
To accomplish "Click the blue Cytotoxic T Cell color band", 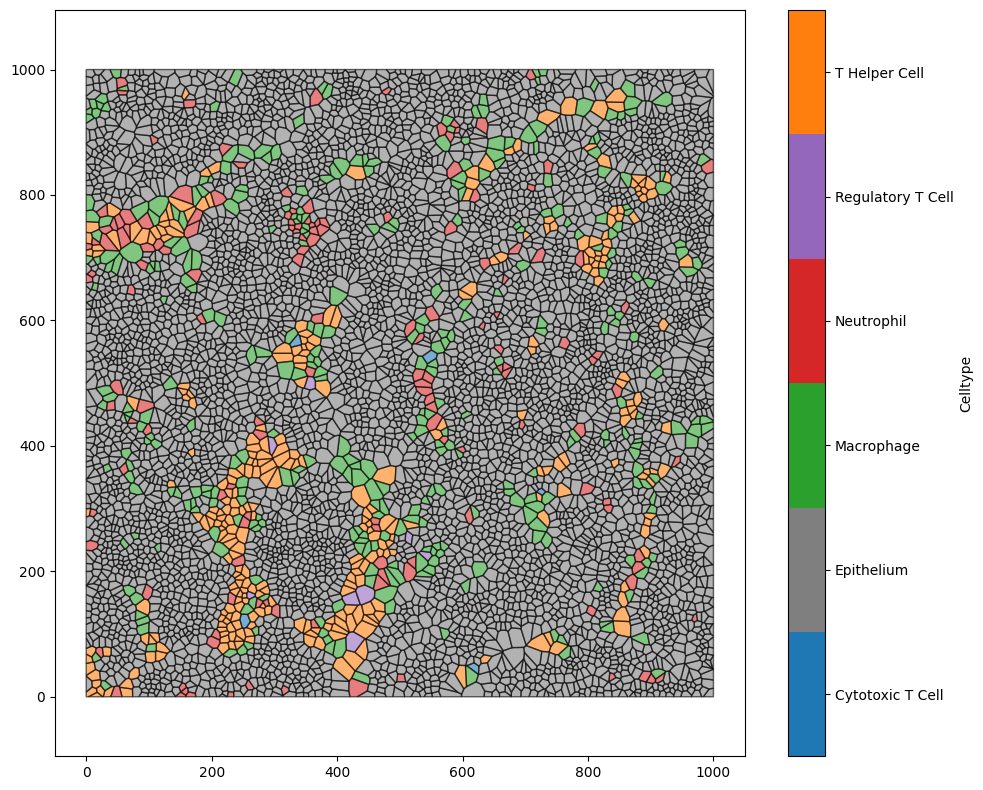I will click(806, 694).
